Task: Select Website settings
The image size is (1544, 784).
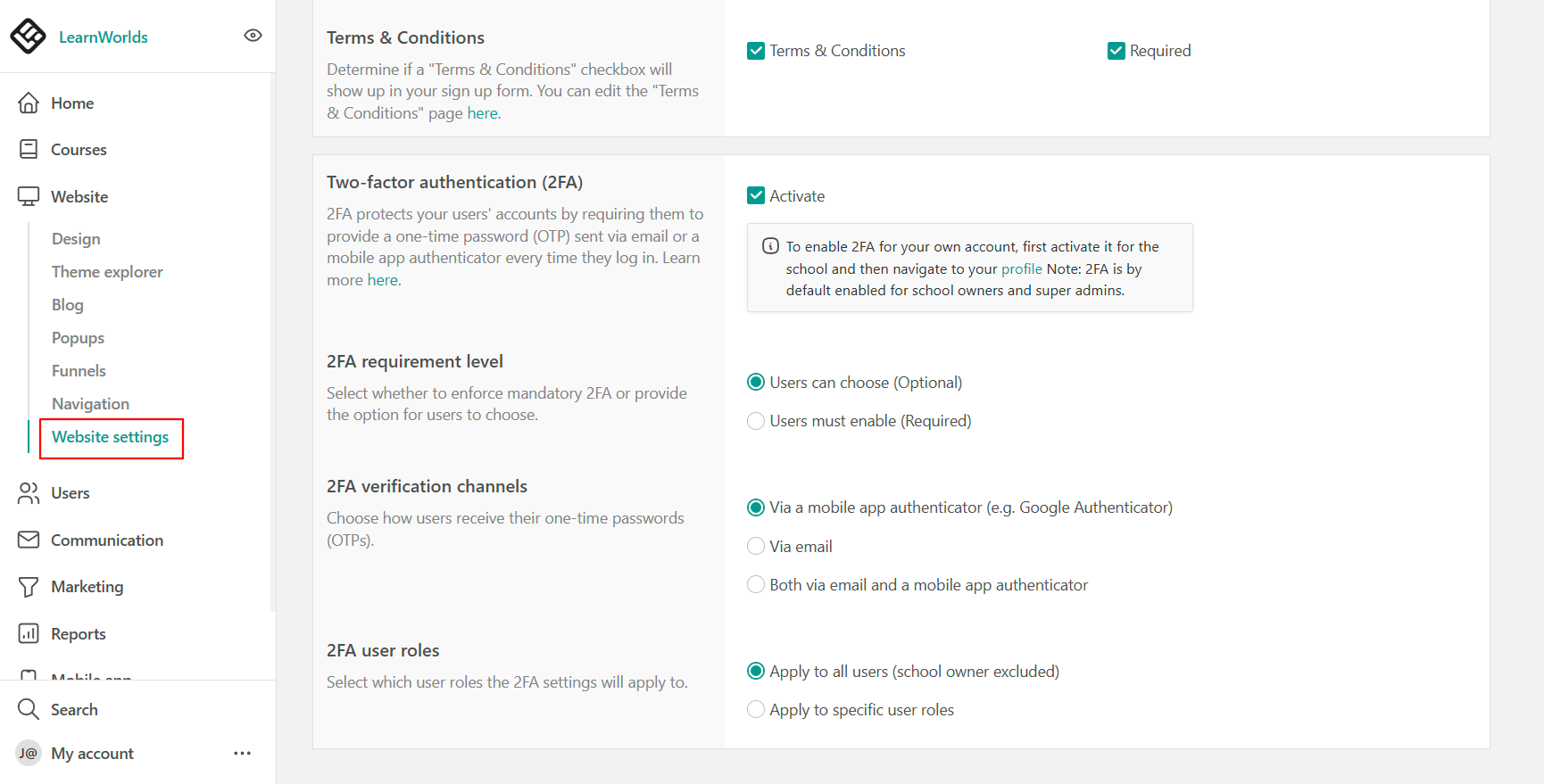Action: pos(111,437)
